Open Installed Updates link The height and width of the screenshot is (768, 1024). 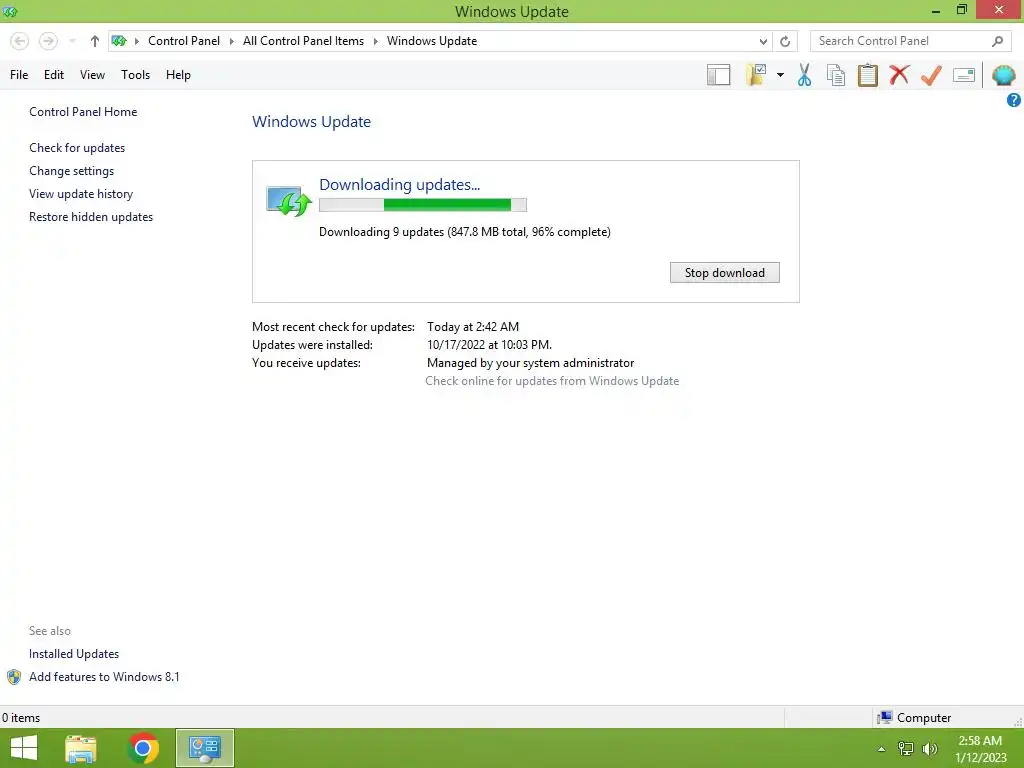74,654
